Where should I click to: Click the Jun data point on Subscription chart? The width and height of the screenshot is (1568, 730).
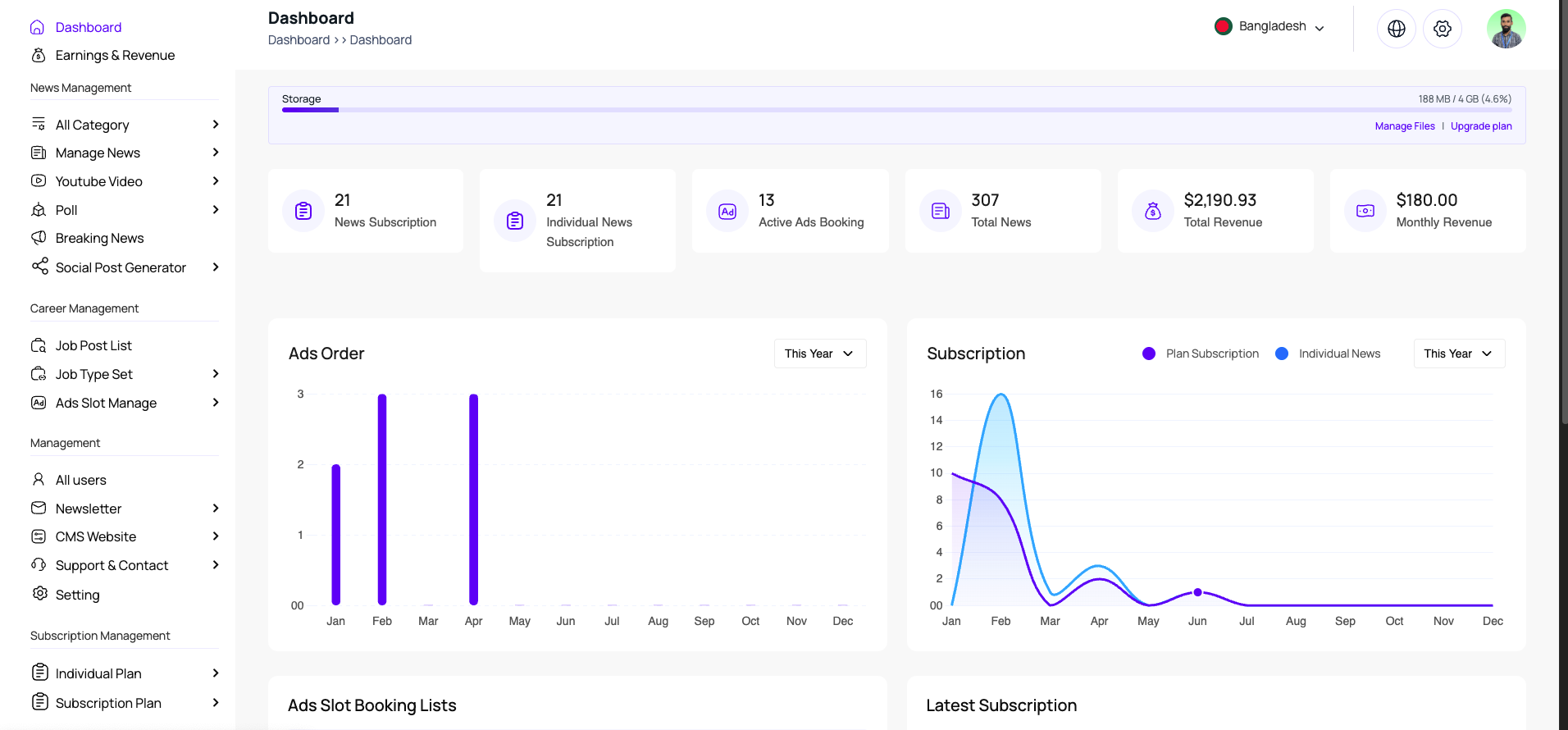1197,592
